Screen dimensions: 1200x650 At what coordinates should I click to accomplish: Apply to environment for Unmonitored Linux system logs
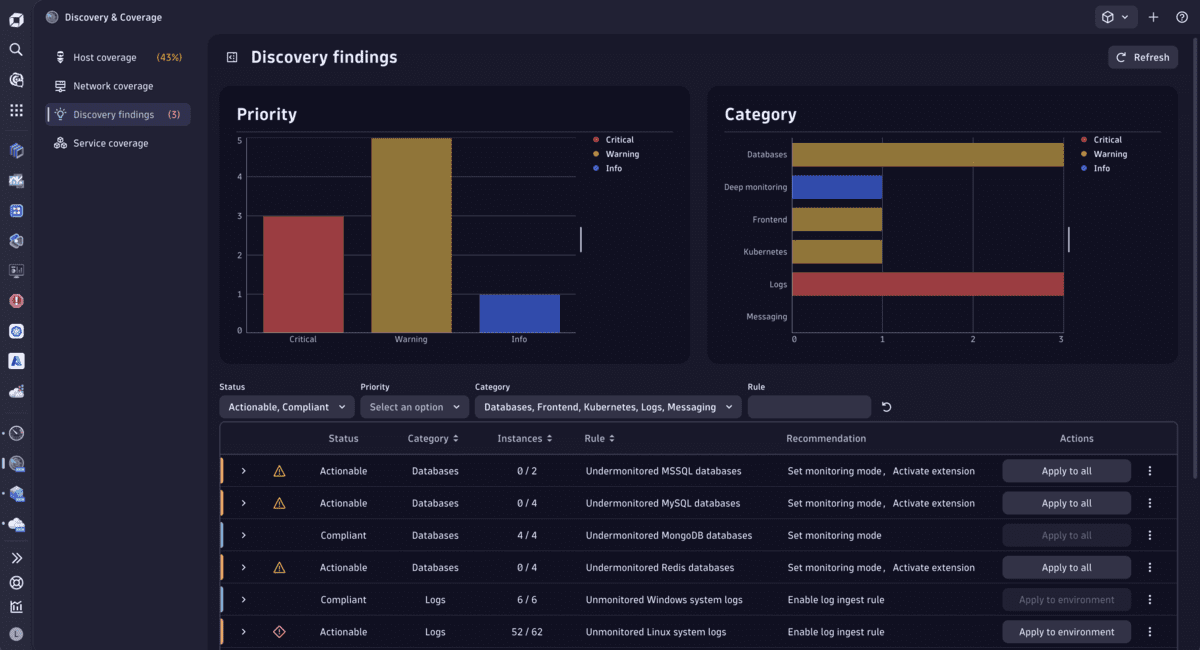pyautogui.click(x=1066, y=631)
